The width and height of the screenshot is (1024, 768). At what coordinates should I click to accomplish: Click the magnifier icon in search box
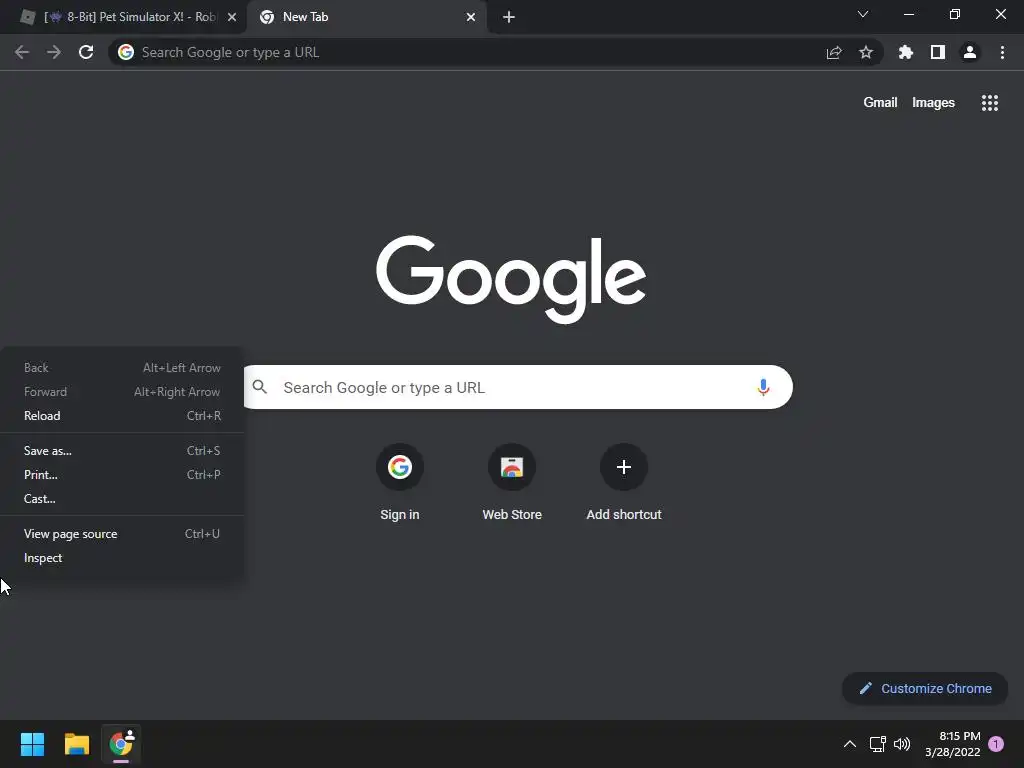click(260, 387)
